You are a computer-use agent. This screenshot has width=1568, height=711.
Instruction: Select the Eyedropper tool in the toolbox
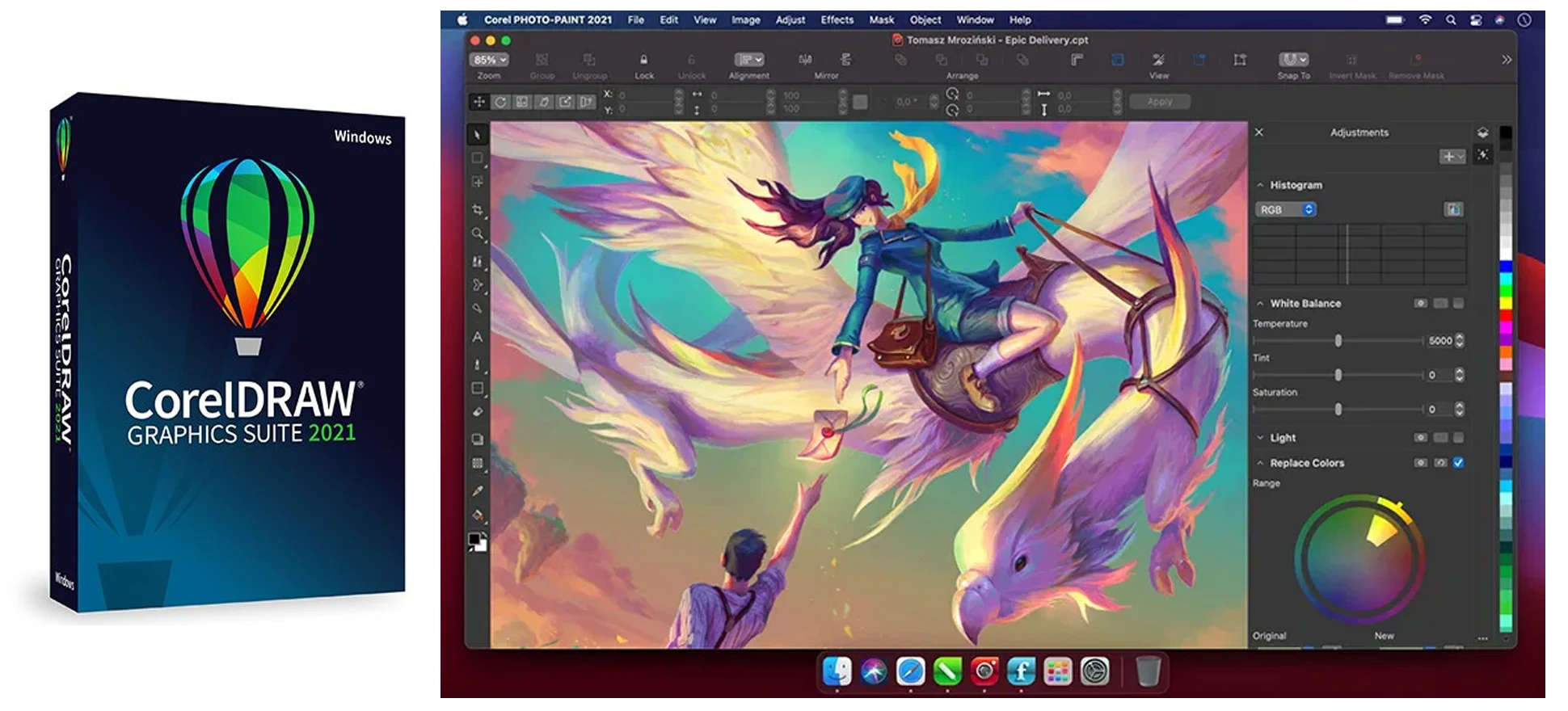(478, 490)
